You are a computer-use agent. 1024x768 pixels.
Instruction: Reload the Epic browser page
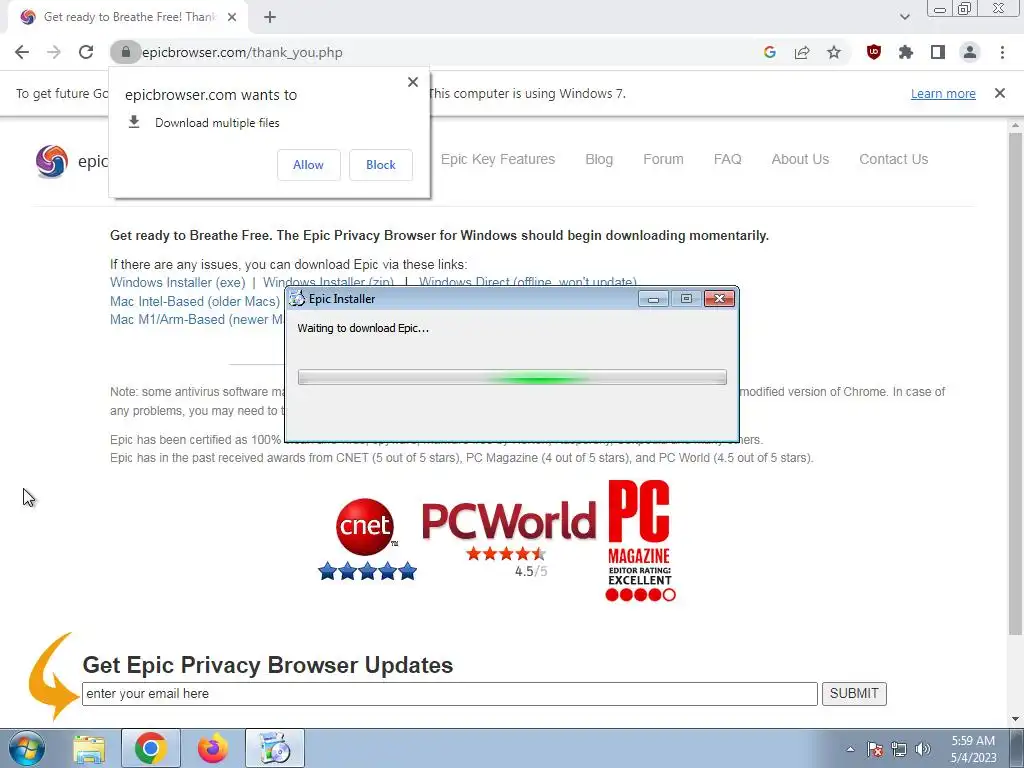pos(86,52)
